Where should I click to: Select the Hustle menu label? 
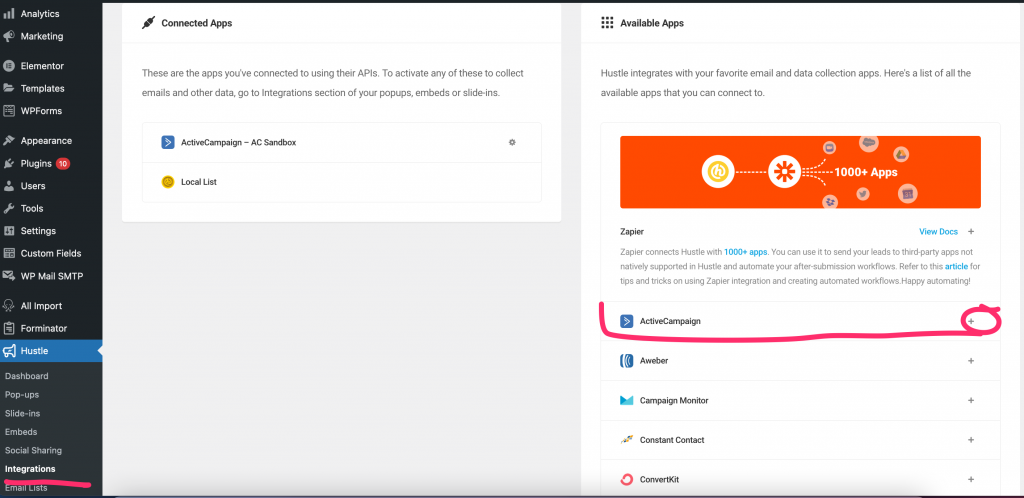pyautogui.click(x=34, y=351)
